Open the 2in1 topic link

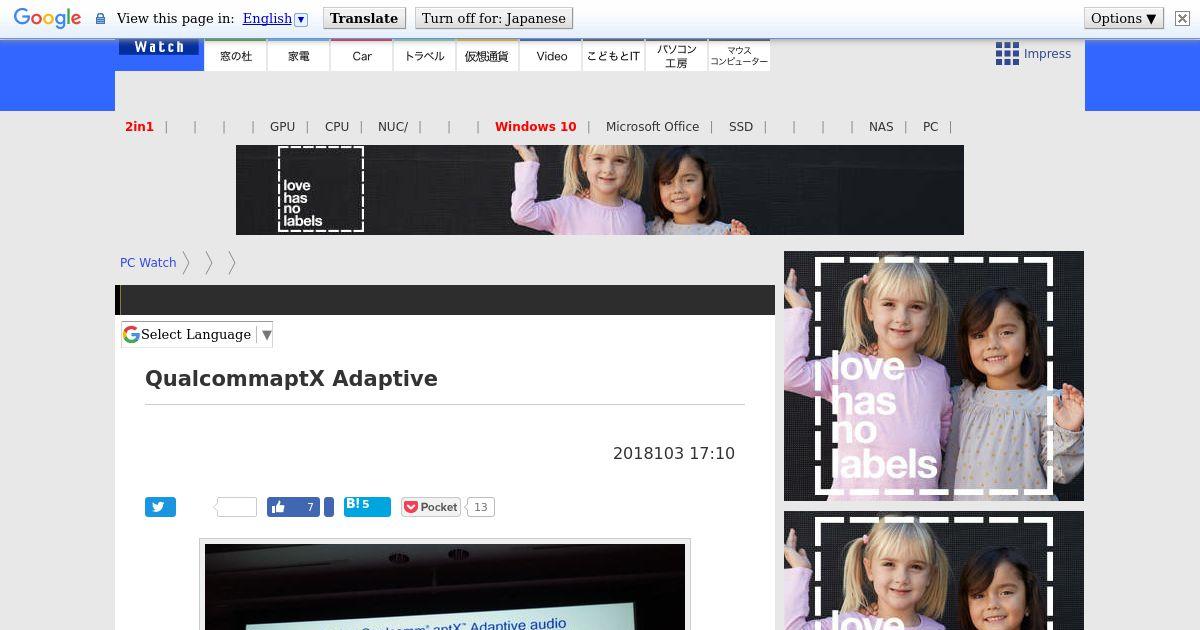[x=139, y=127]
